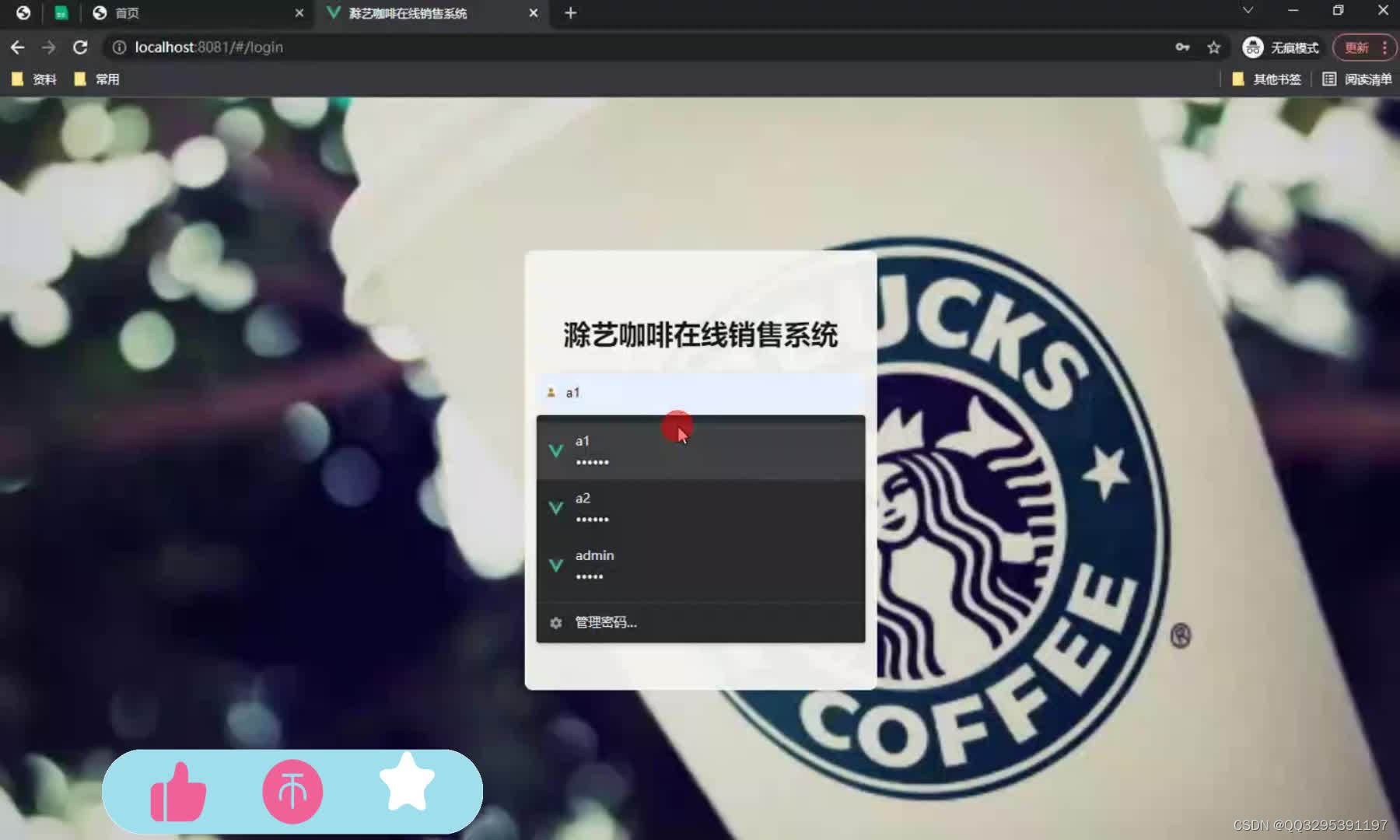The height and width of the screenshot is (840, 1400).
Task: Go back using the browser back arrow
Action: point(17,47)
